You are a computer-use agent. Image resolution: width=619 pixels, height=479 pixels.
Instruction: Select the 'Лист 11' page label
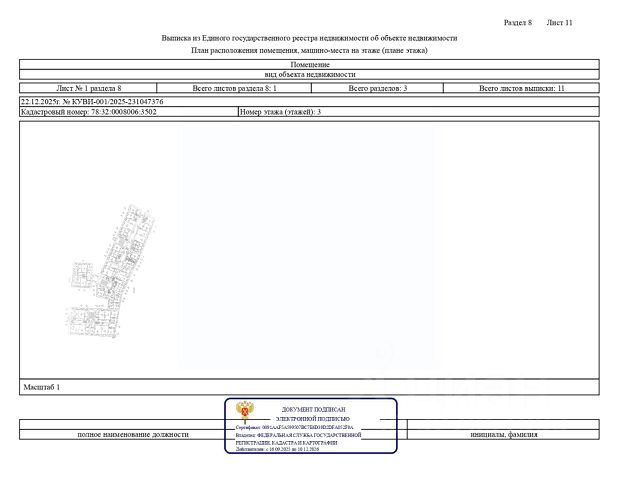(559, 23)
